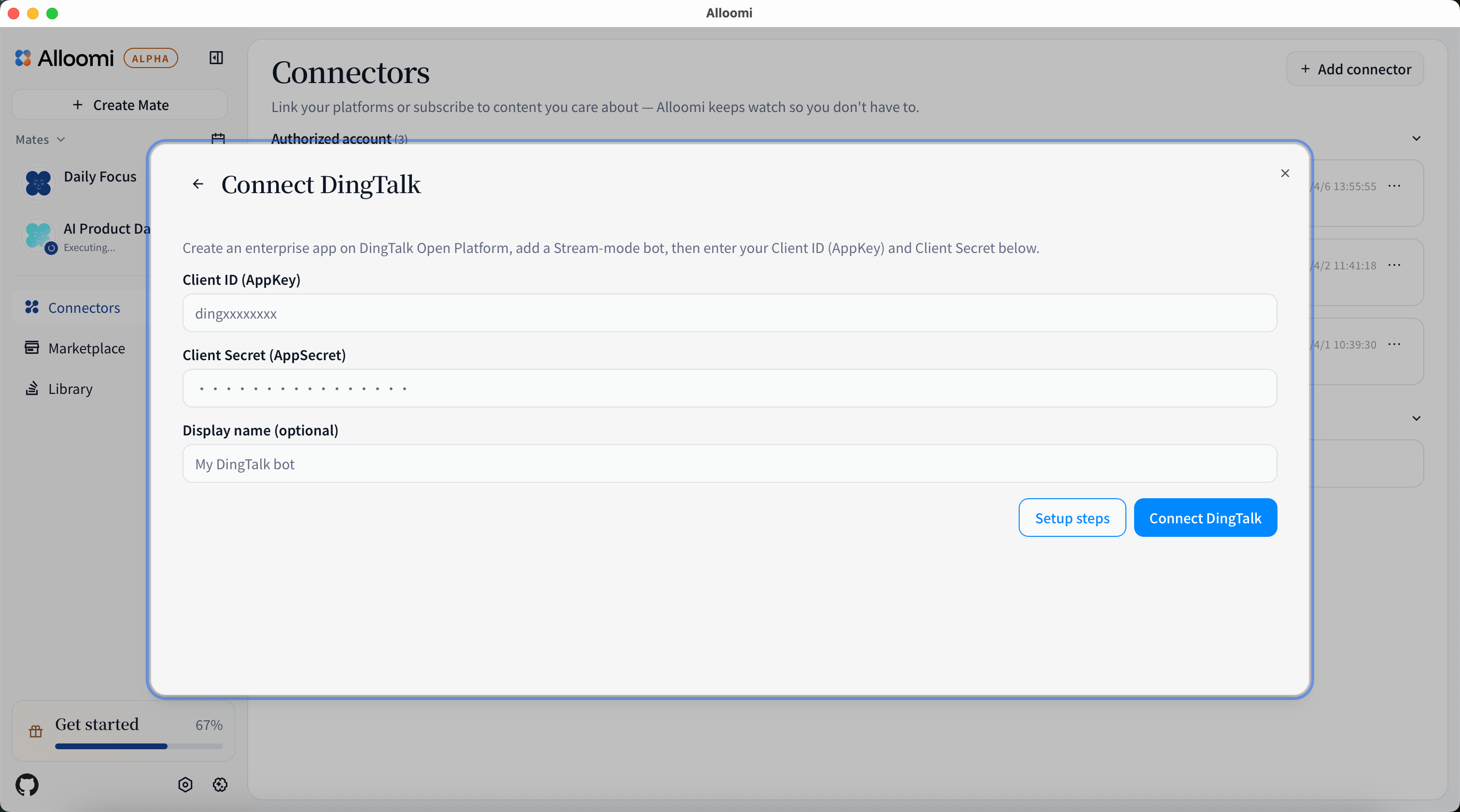Open the calendar icon next to Mates

[218, 138]
